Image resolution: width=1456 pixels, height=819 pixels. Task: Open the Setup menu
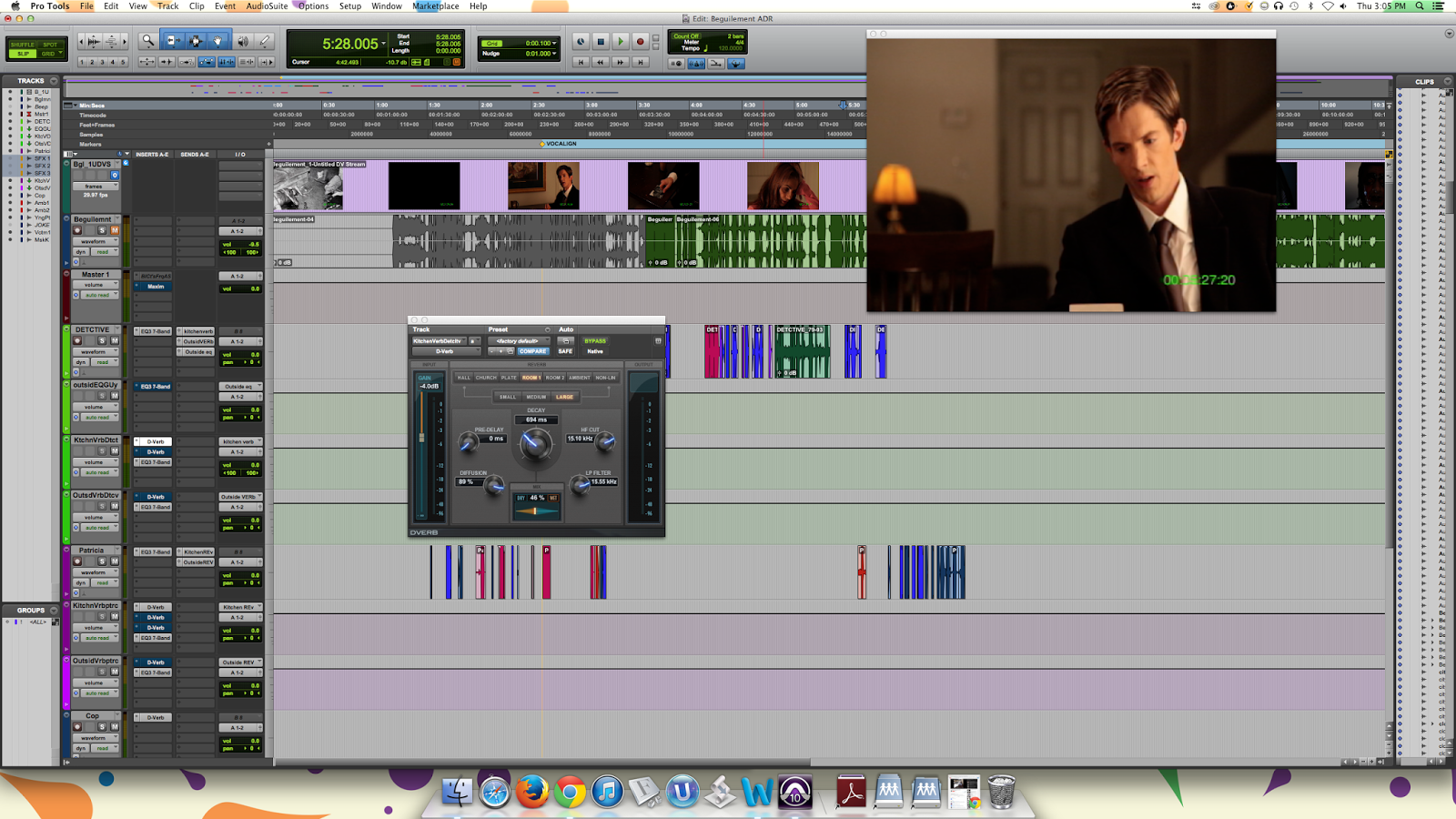pyautogui.click(x=349, y=6)
